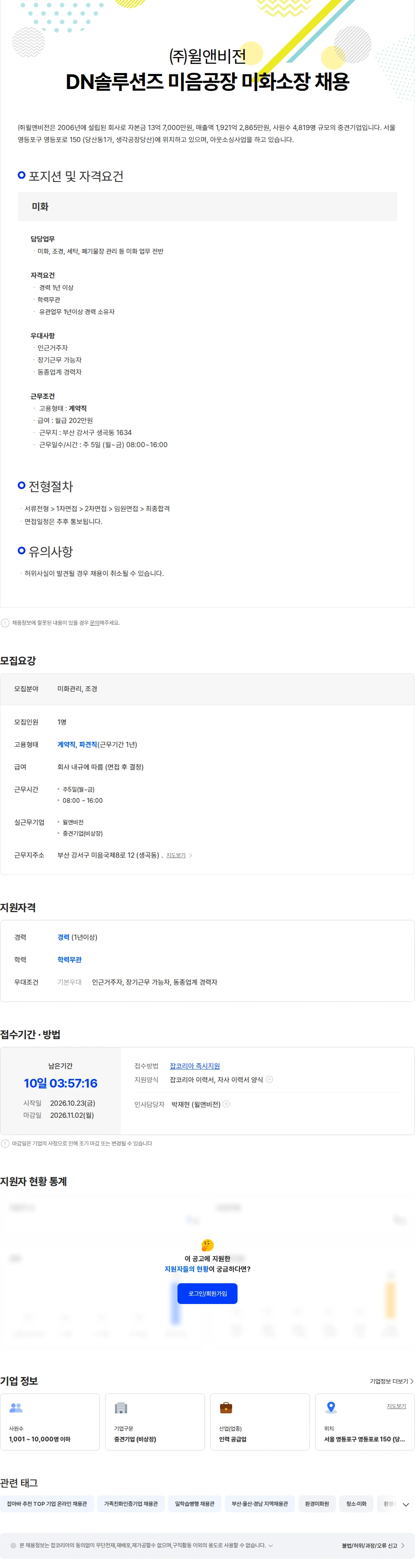Expand 인사담당자 박재현 info plus icon
The height and width of the screenshot is (1568, 415).
click(226, 1104)
